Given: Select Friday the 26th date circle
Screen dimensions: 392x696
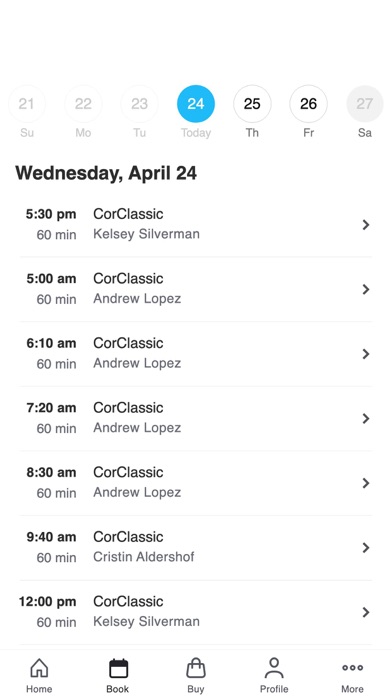Looking at the screenshot, I should [309, 104].
